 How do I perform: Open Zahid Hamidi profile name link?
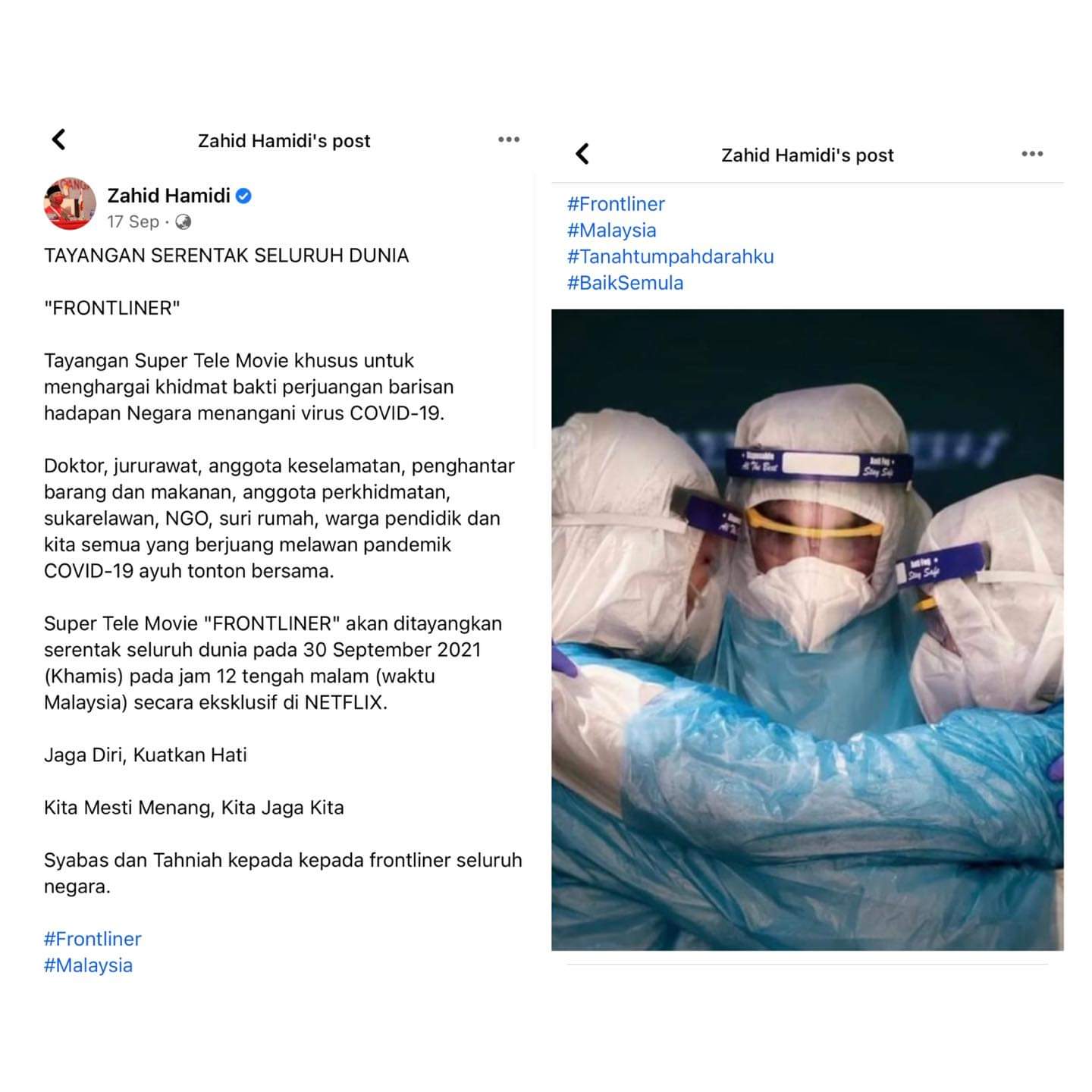pyautogui.click(x=168, y=196)
